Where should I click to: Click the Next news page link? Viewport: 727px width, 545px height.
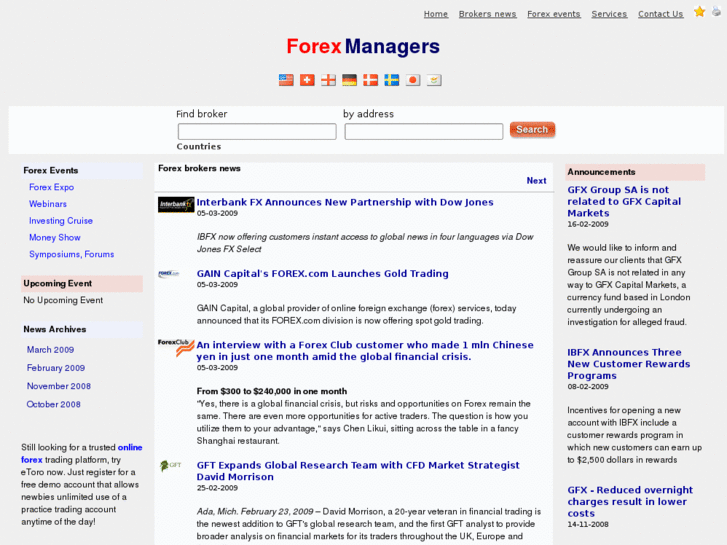(x=536, y=181)
